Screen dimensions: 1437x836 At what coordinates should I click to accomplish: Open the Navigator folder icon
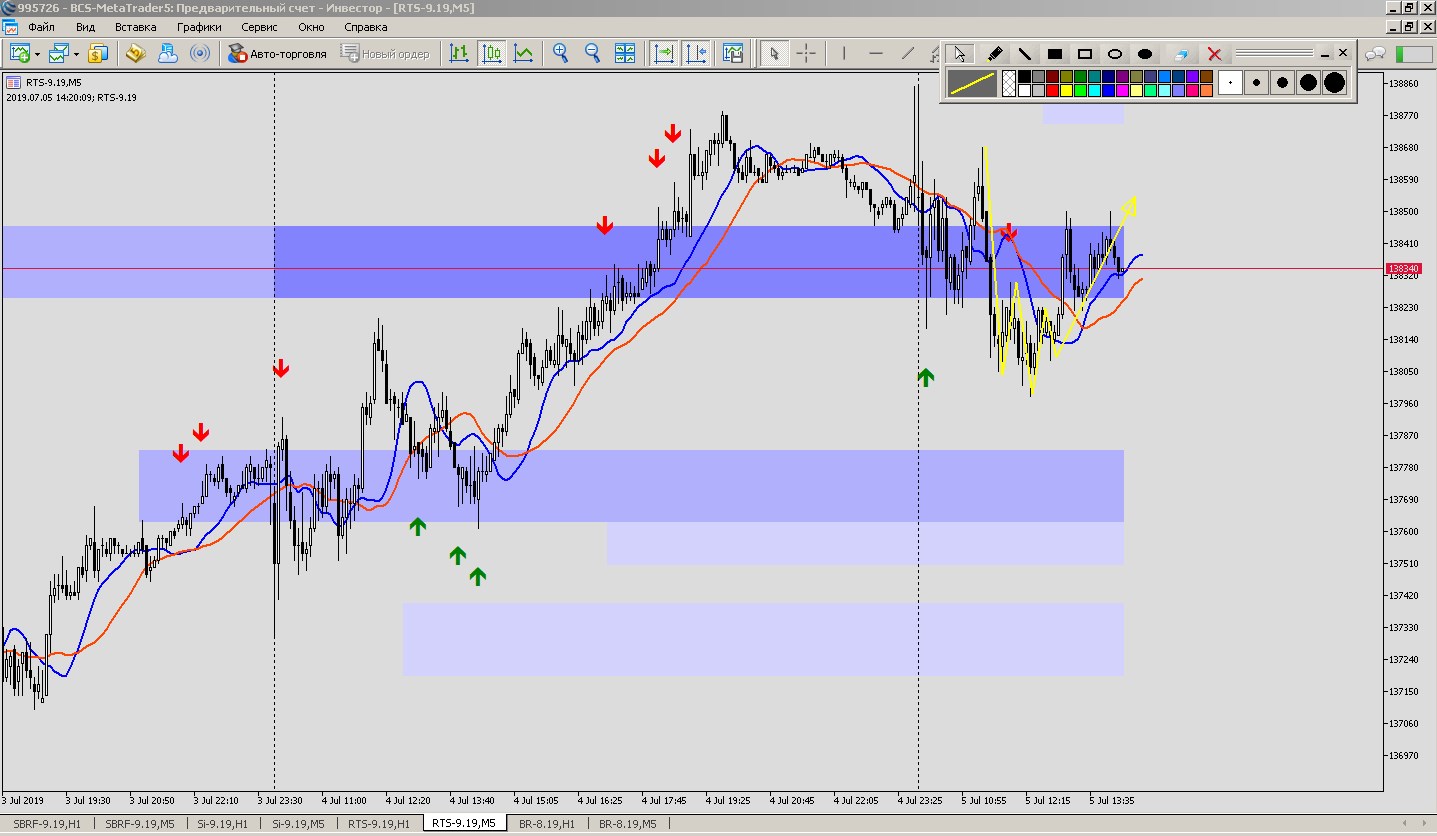tap(136, 53)
